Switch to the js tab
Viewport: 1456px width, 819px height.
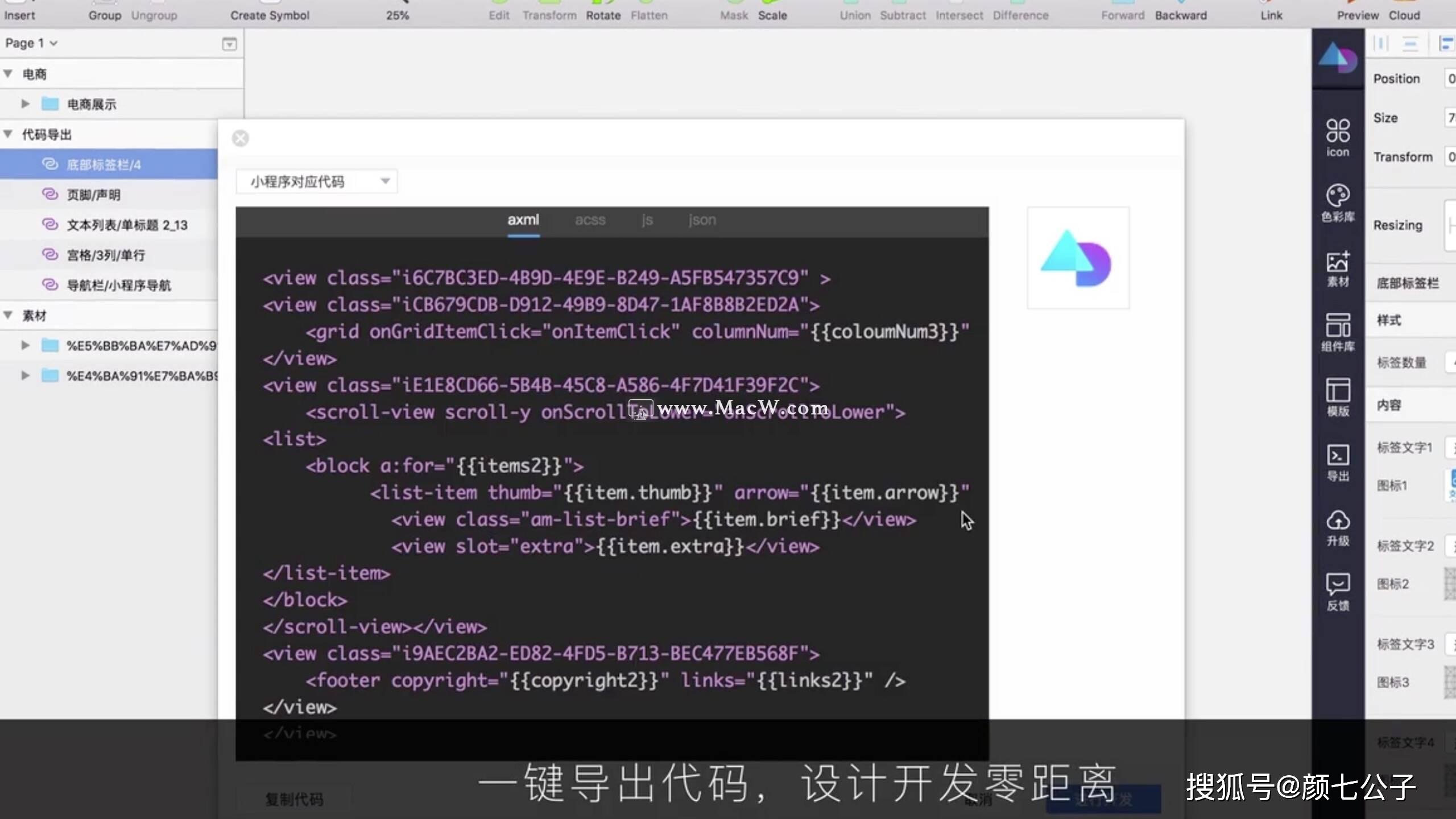click(x=646, y=219)
